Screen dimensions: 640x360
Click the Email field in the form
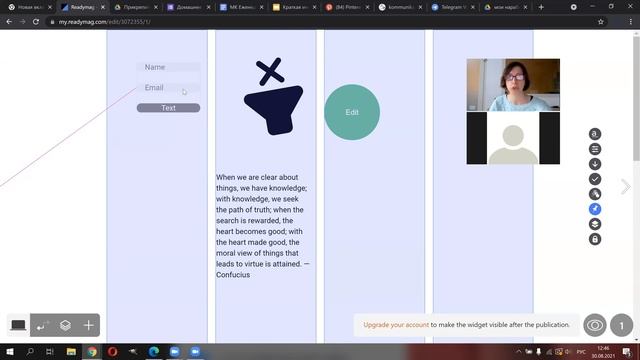coord(168,87)
